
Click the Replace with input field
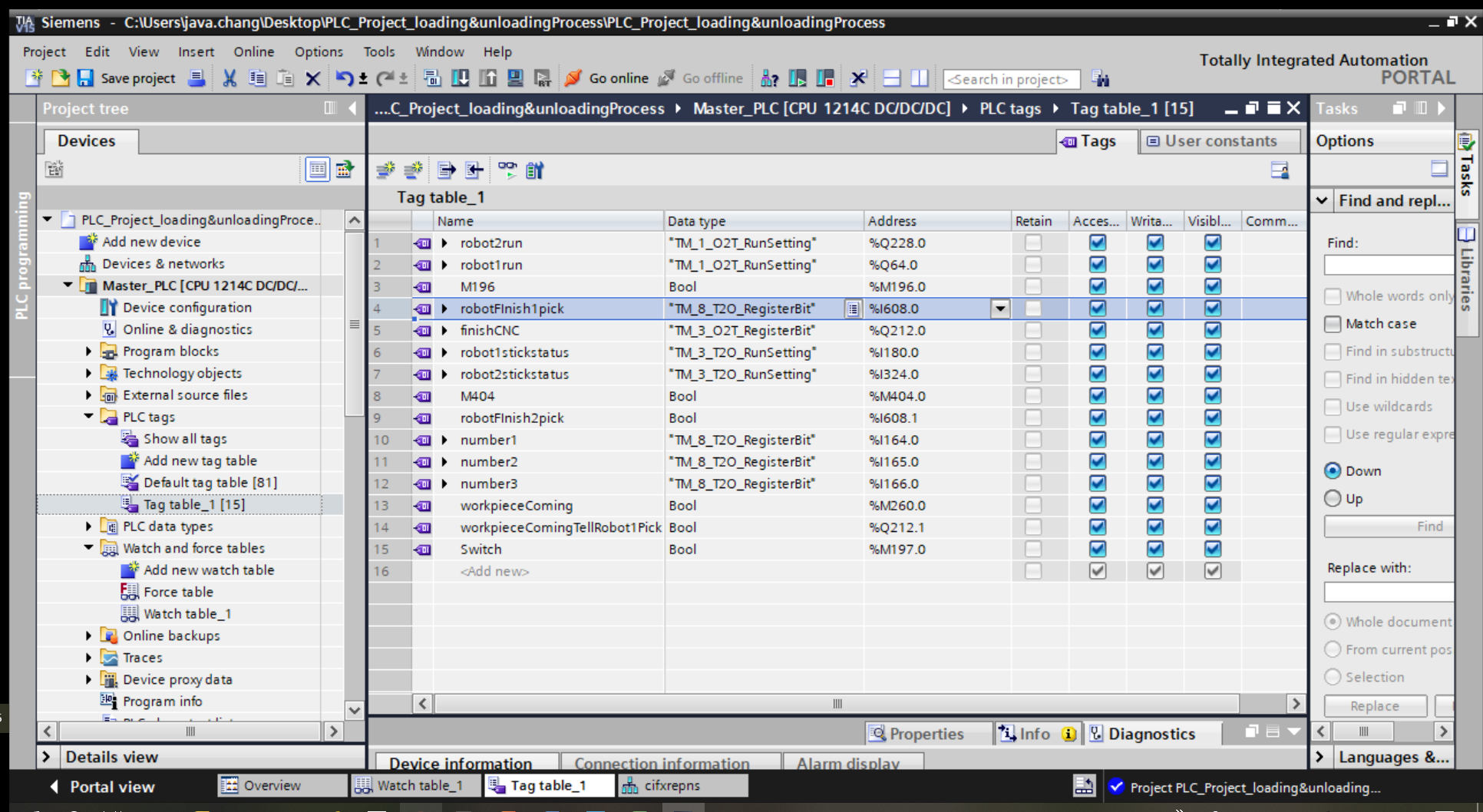click(x=1389, y=592)
